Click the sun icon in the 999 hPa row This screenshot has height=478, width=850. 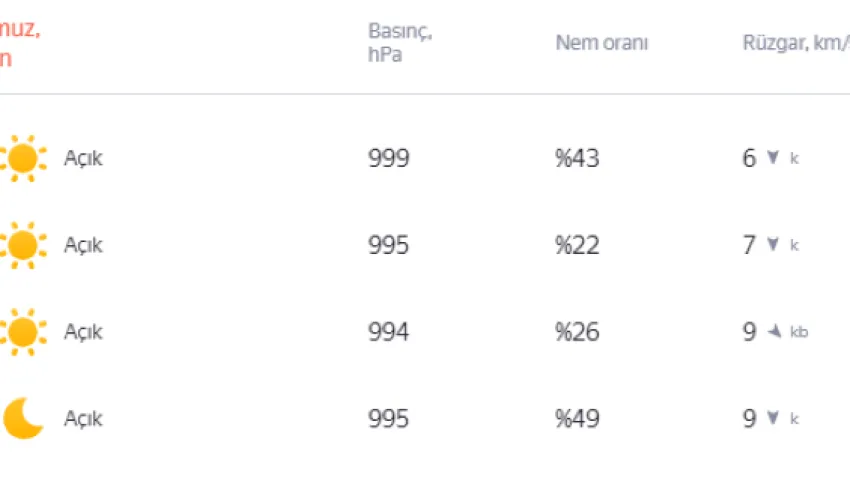tap(22, 158)
